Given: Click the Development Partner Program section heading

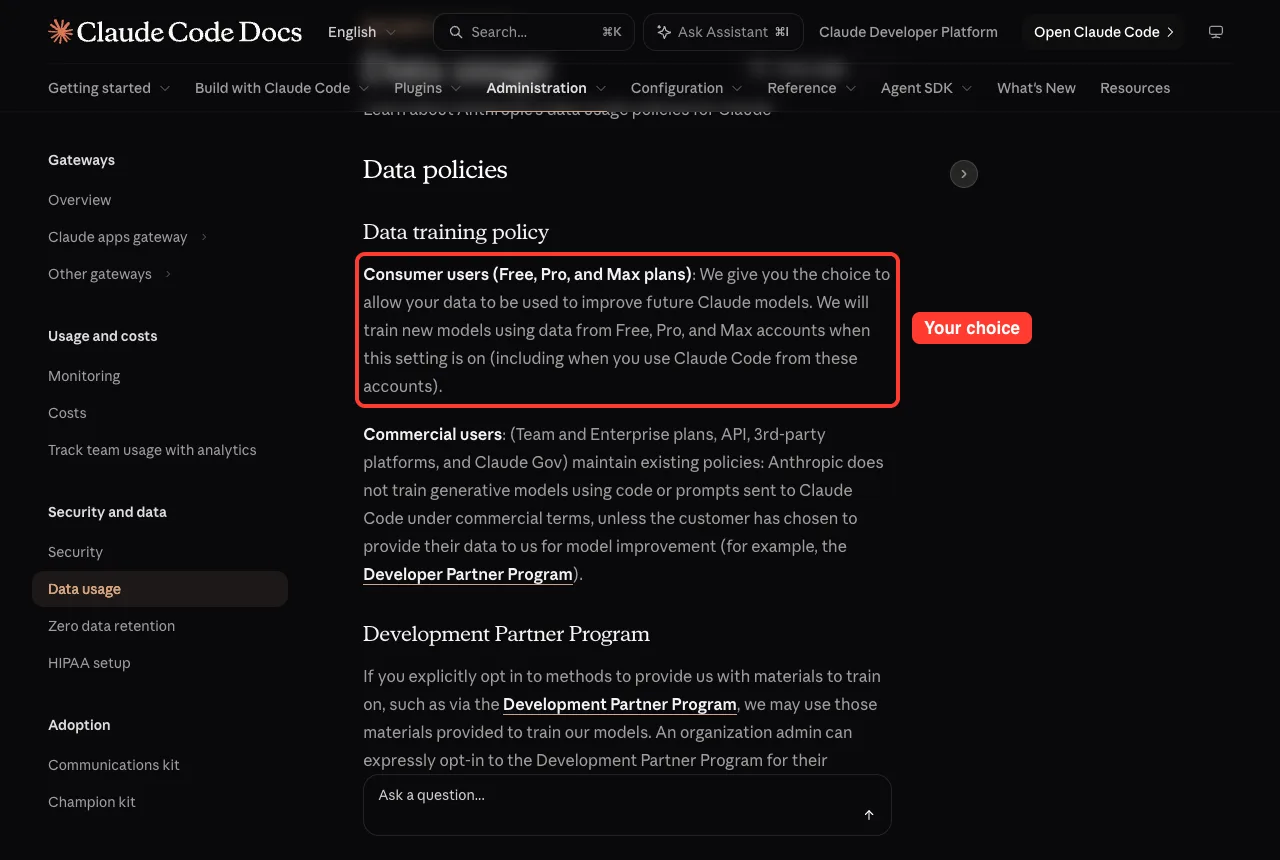Looking at the screenshot, I should [506, 634].
